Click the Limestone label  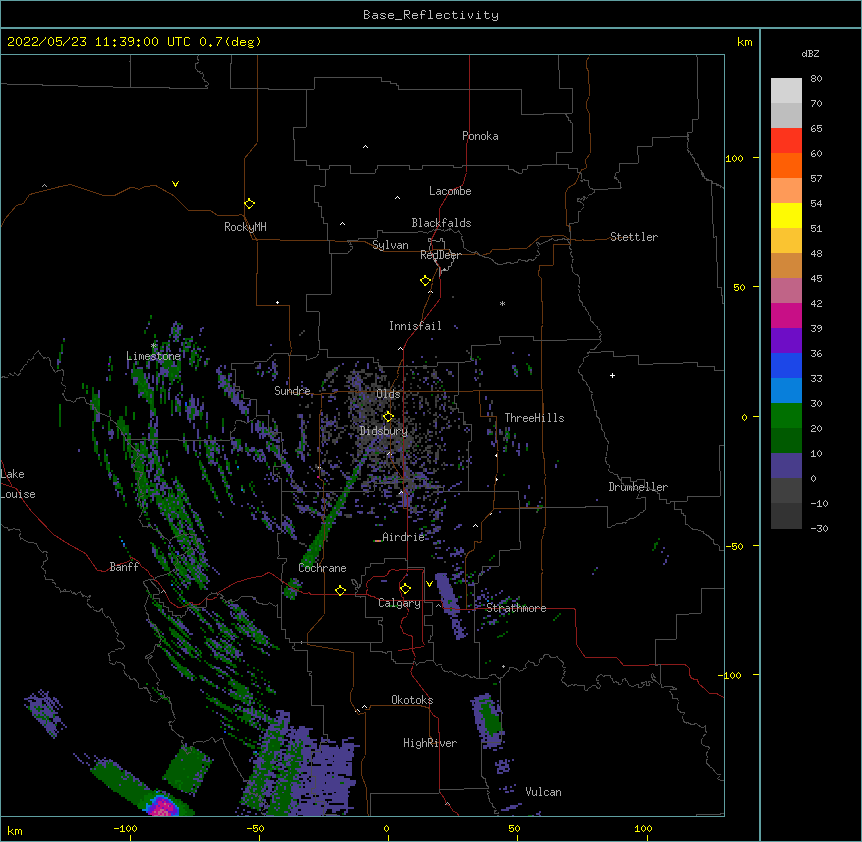[153, 356]
